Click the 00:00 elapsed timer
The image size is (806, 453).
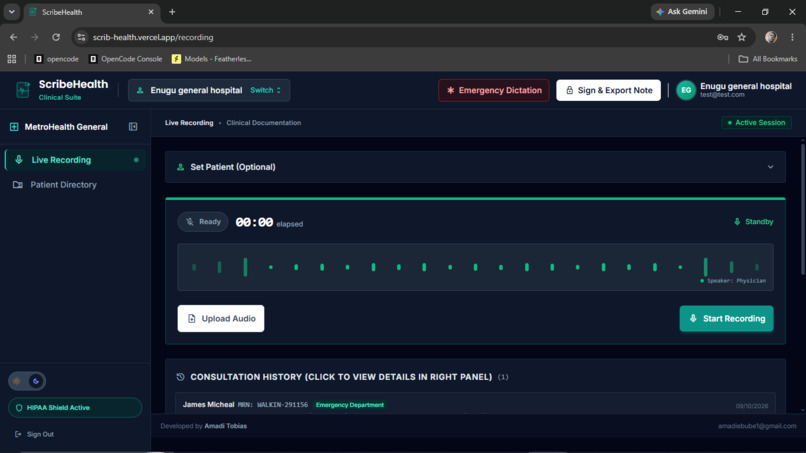pos(269,222)
